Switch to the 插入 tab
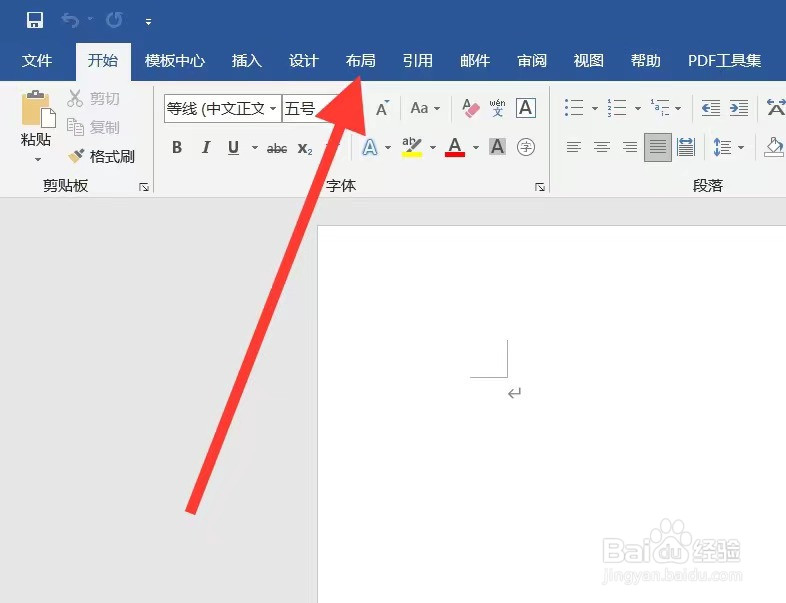Image resolution: width=786 pixels, height=603 pixels. pos(246,61)
